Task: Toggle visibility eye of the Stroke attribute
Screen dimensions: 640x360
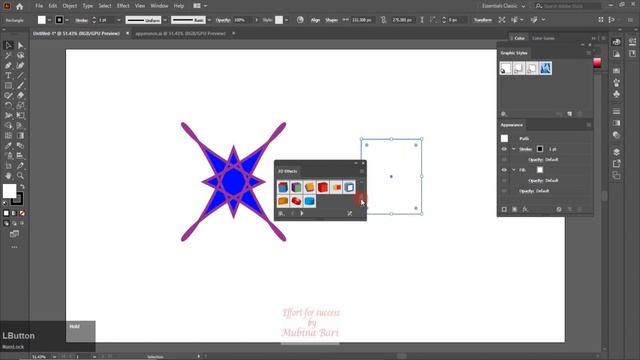Action: 504,149
